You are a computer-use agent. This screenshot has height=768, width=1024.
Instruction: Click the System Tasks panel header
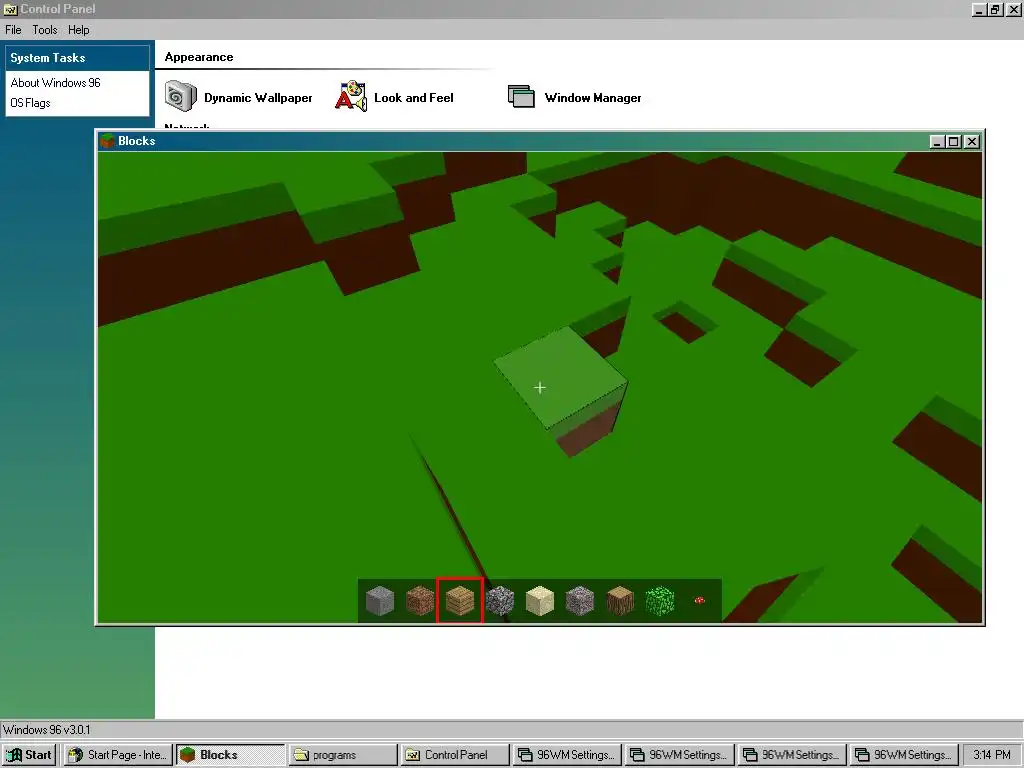[78, 57]
